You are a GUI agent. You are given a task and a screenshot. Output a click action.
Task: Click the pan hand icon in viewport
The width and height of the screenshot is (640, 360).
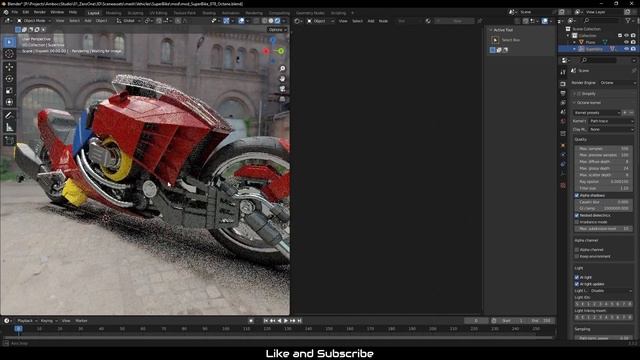coord(282,79)
